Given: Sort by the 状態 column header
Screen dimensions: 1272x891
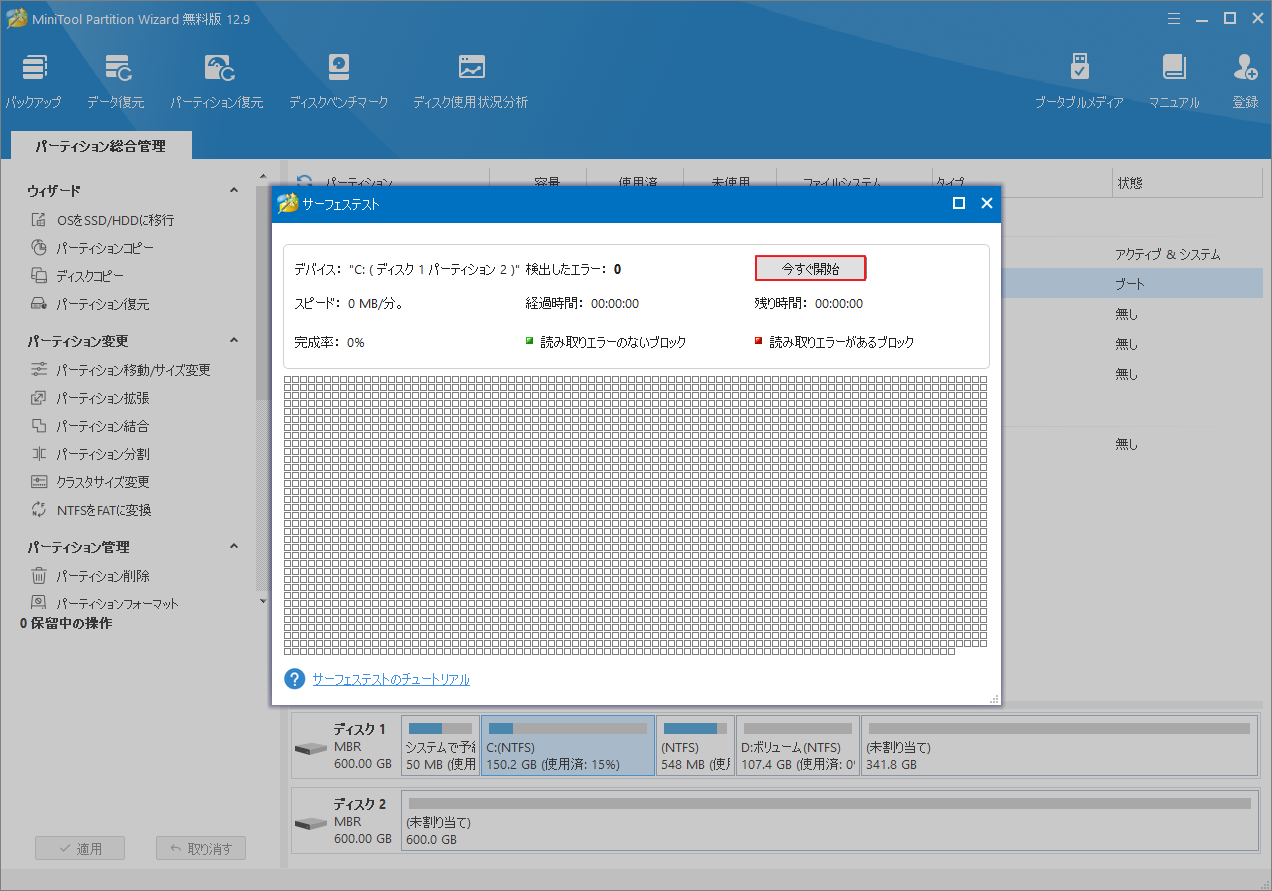Looking at the screenshot, I should click(1185, 183).
